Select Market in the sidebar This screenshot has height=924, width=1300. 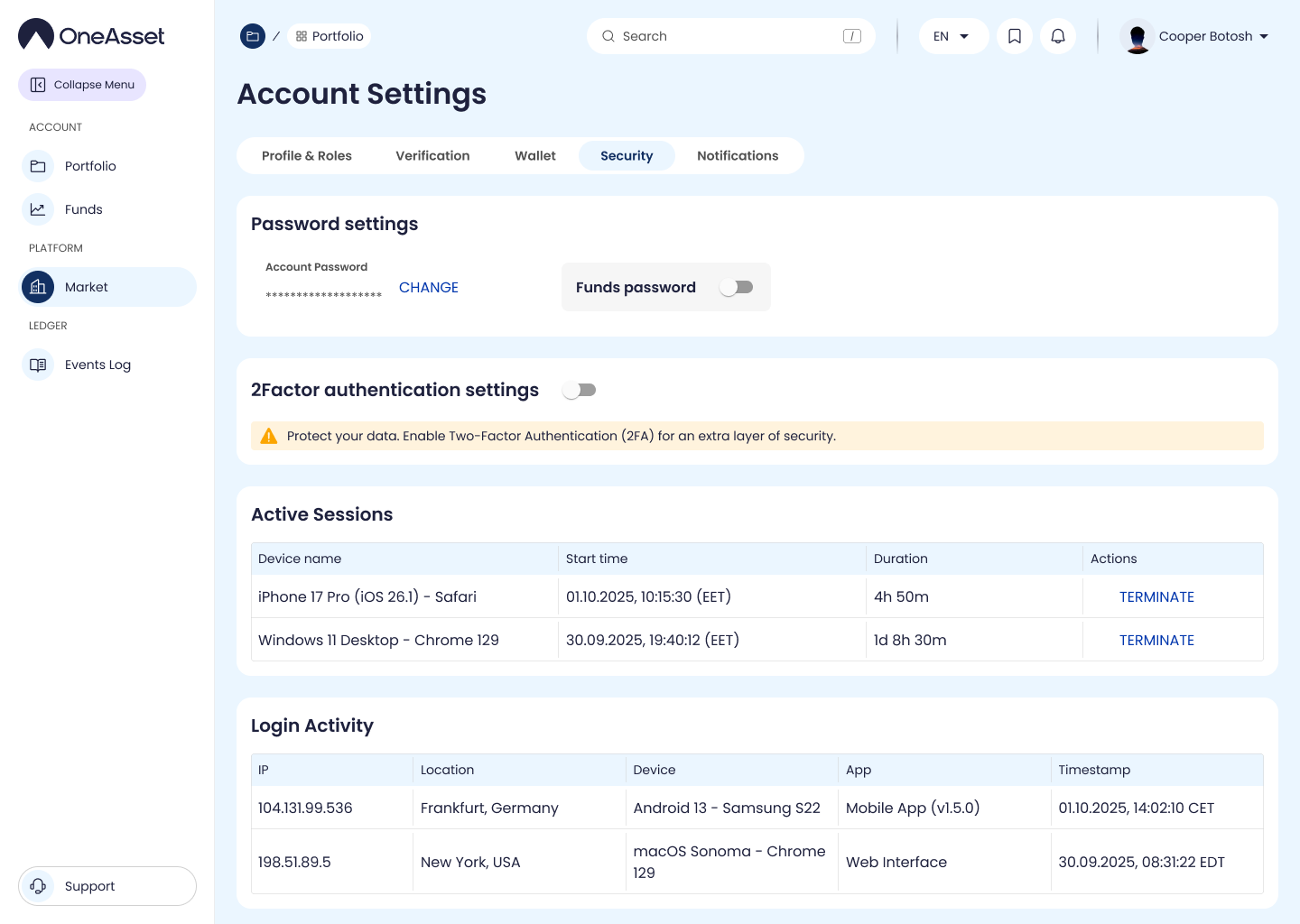pyautogui.click(x=87, y=287)
